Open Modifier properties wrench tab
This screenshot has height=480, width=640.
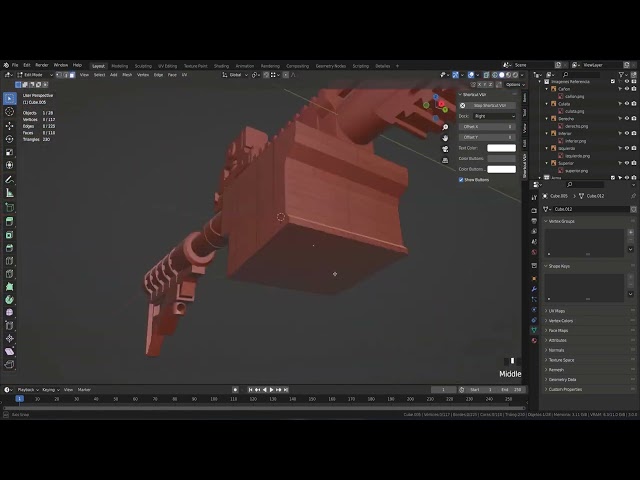point(534,289)
